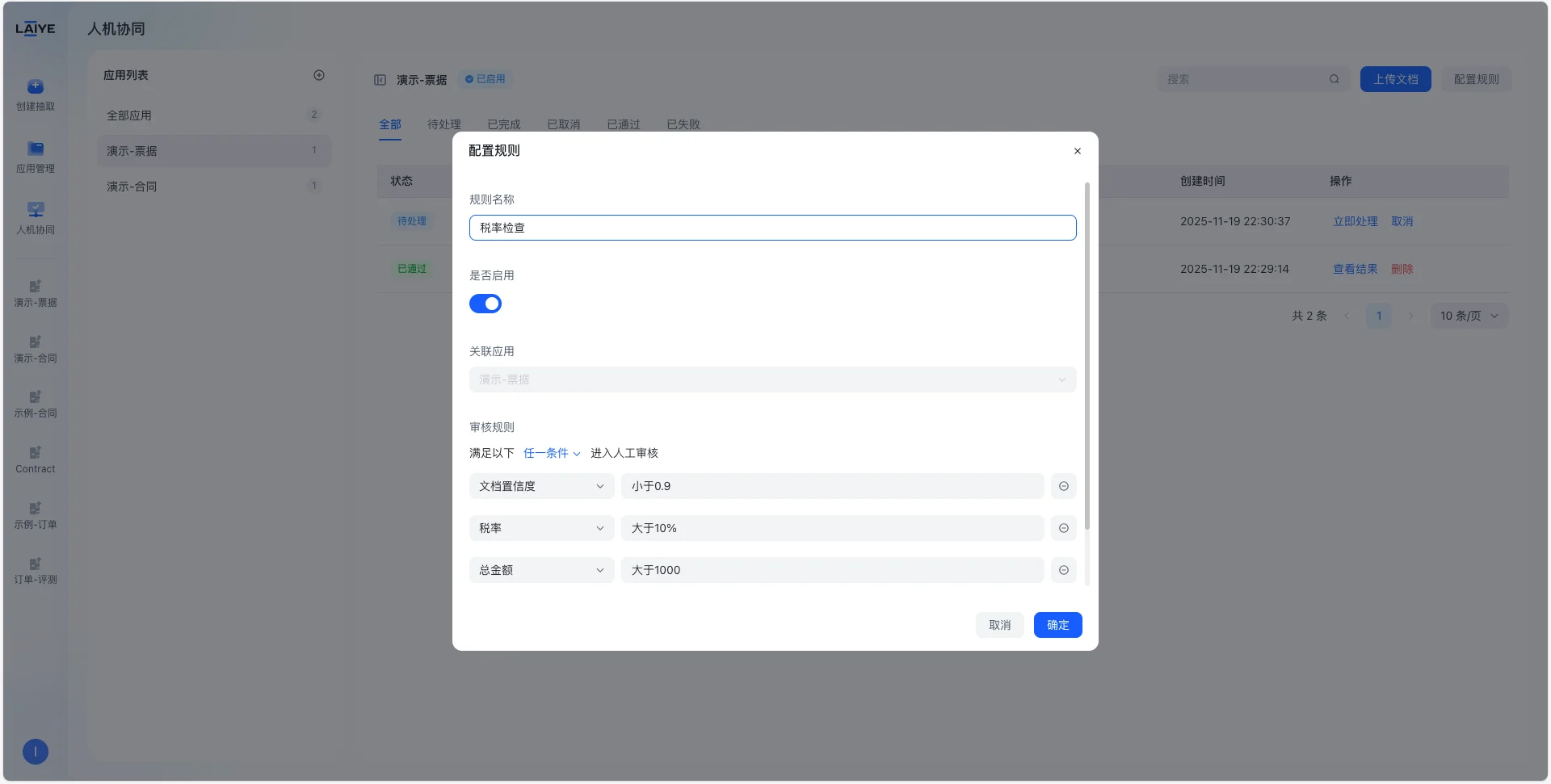1551x784 pixels.
Task: Click the 已通过 status tag in table
Action: point(412,269)
